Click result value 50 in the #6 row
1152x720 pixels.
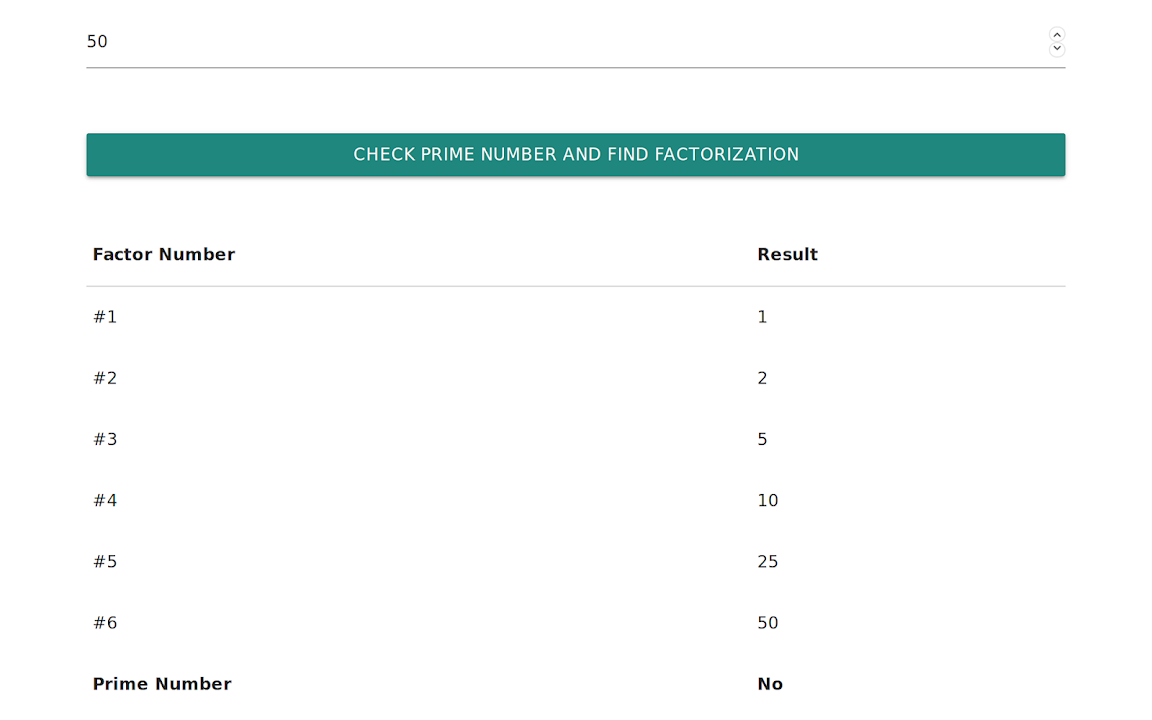[767, 623]
